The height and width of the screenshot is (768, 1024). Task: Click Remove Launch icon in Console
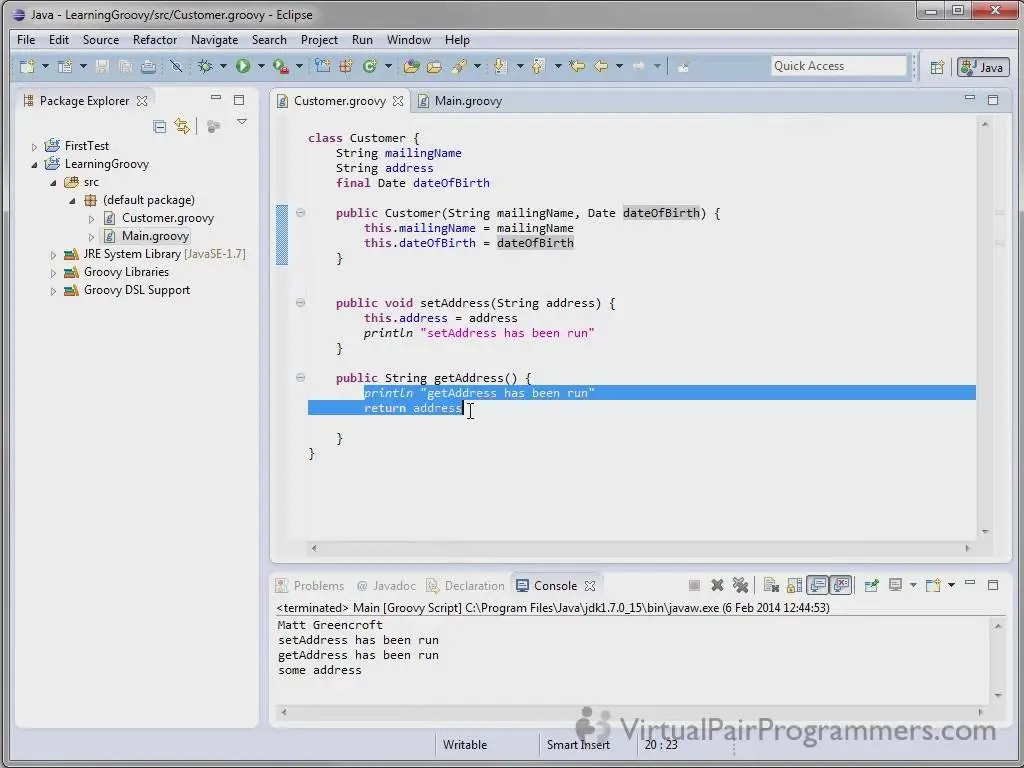pos(717,585)
